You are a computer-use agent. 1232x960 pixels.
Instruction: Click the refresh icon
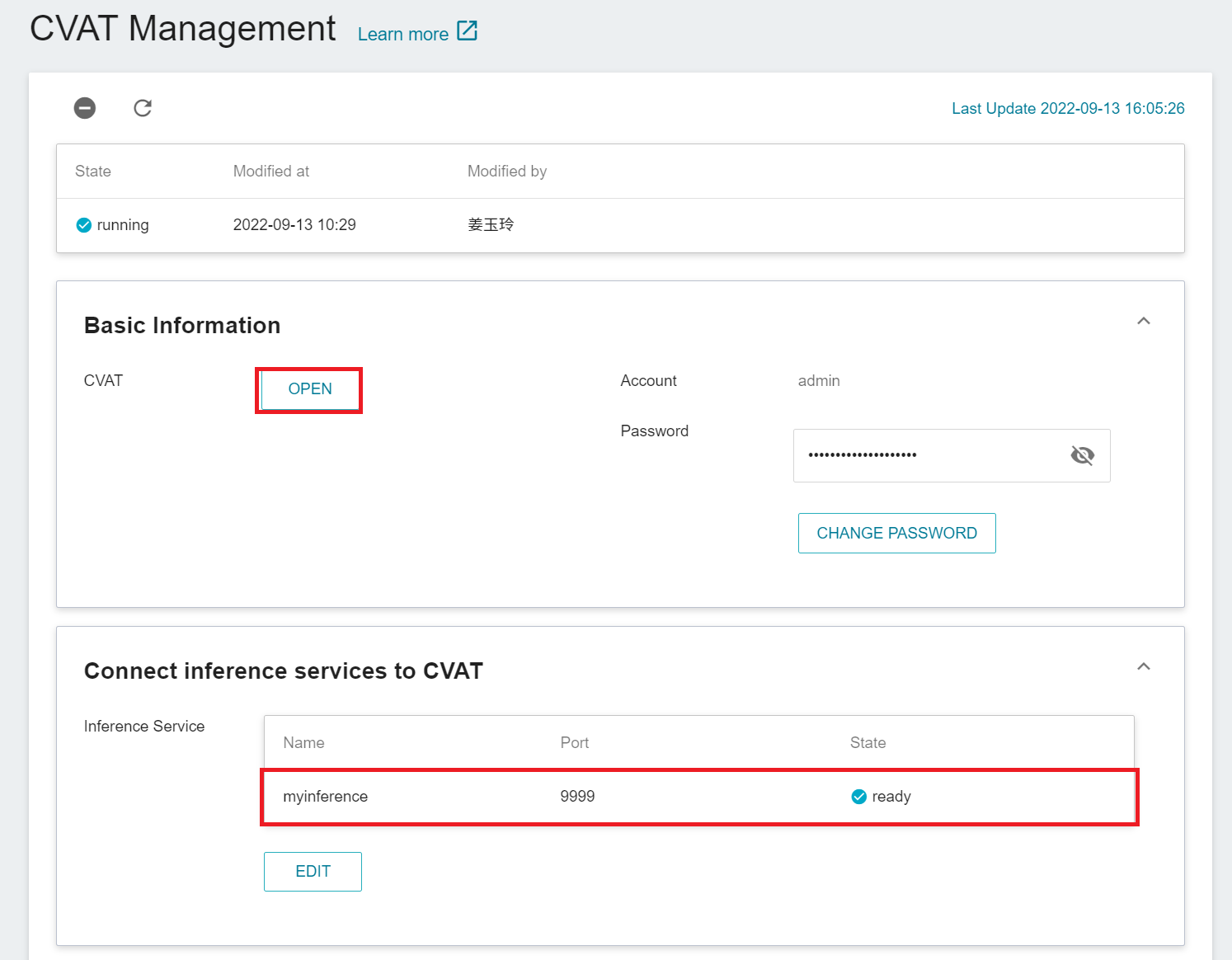tap(143, 108)
